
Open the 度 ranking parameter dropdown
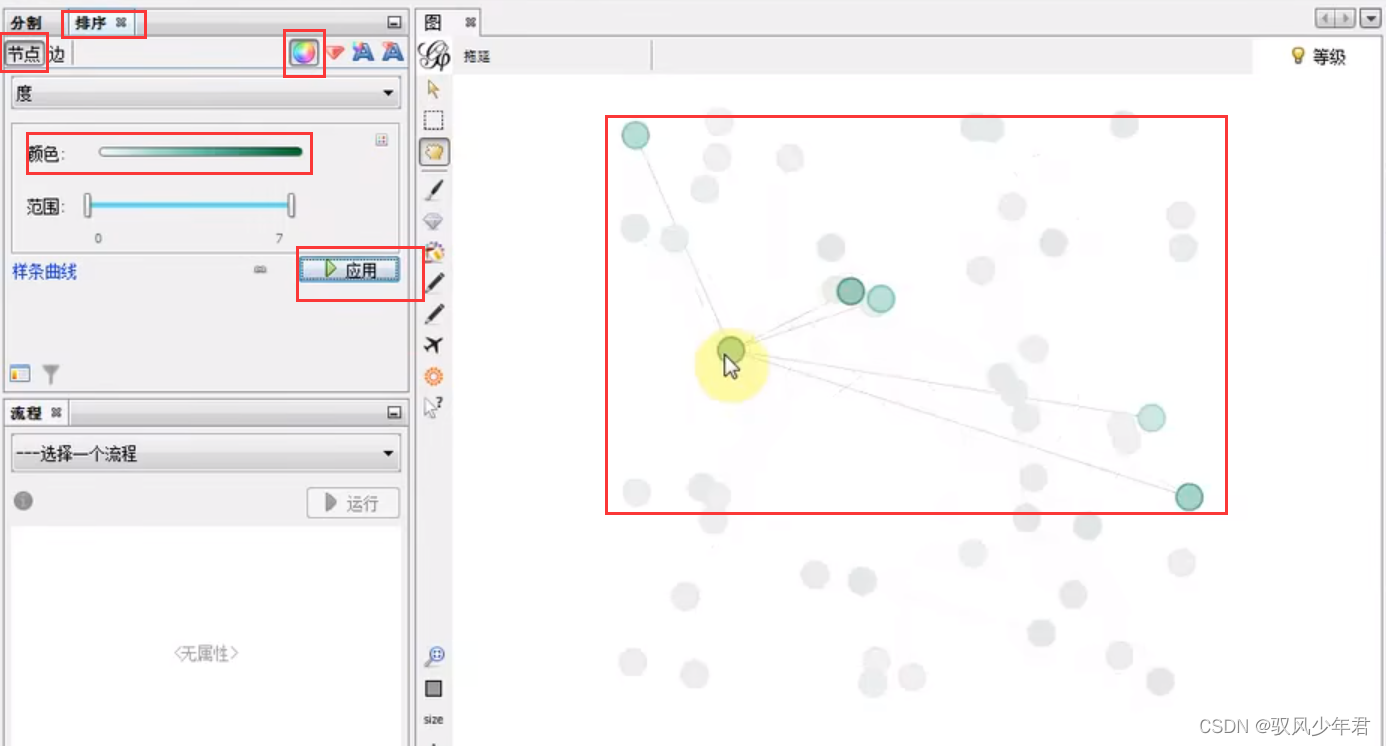click(206, 93)
